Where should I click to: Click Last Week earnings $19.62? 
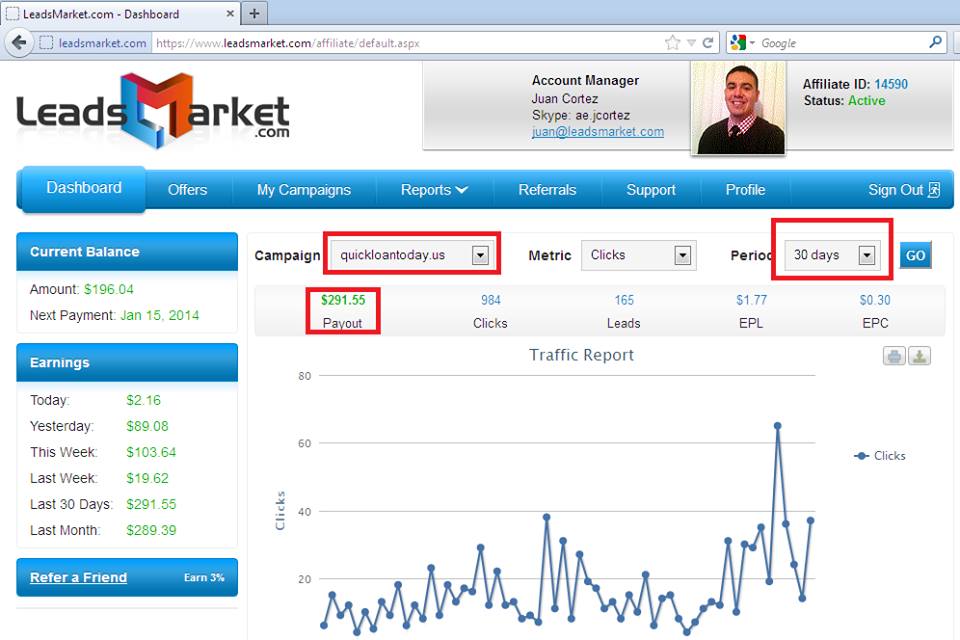147,478
